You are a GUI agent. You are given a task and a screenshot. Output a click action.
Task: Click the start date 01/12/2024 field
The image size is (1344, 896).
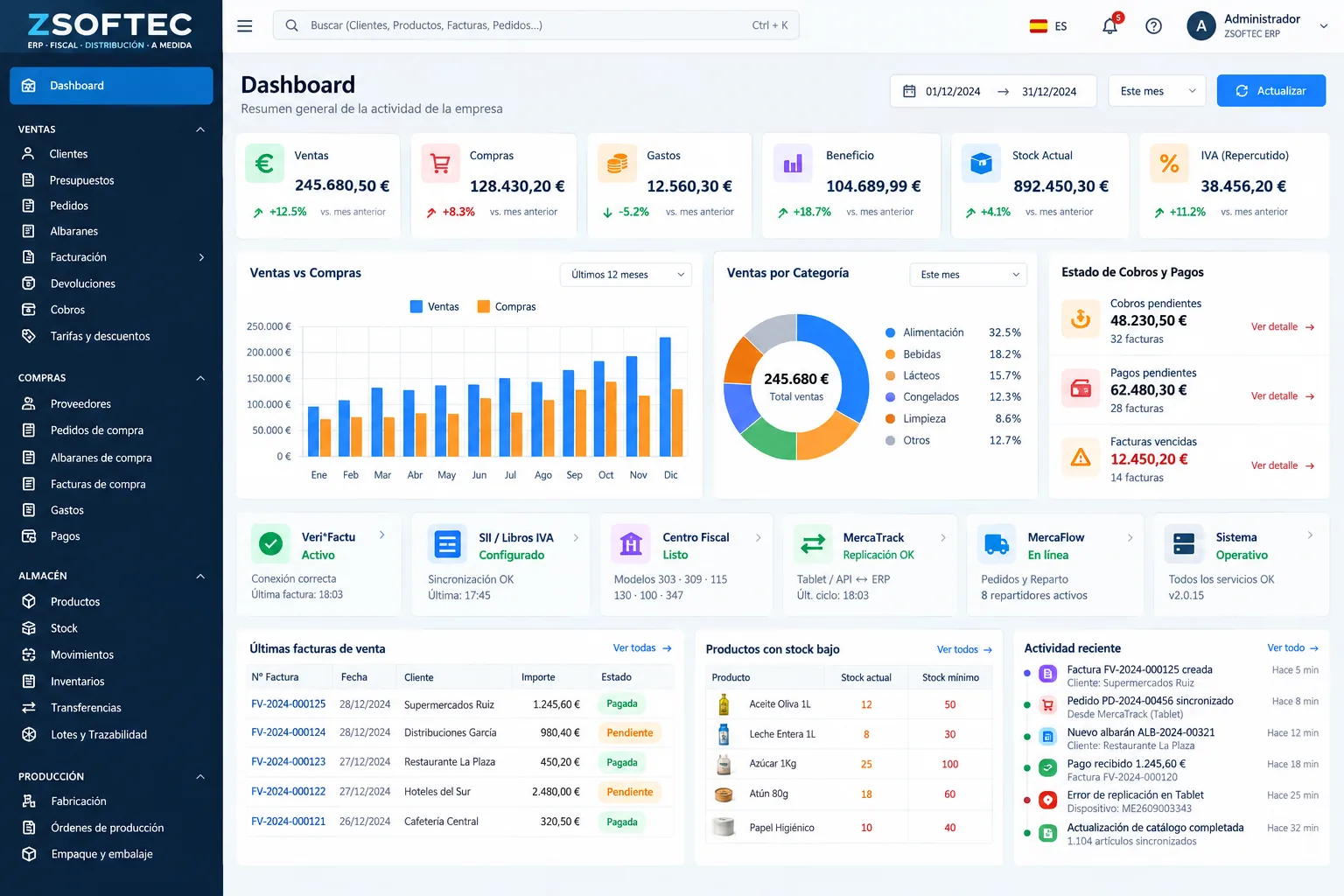(953, 91)
